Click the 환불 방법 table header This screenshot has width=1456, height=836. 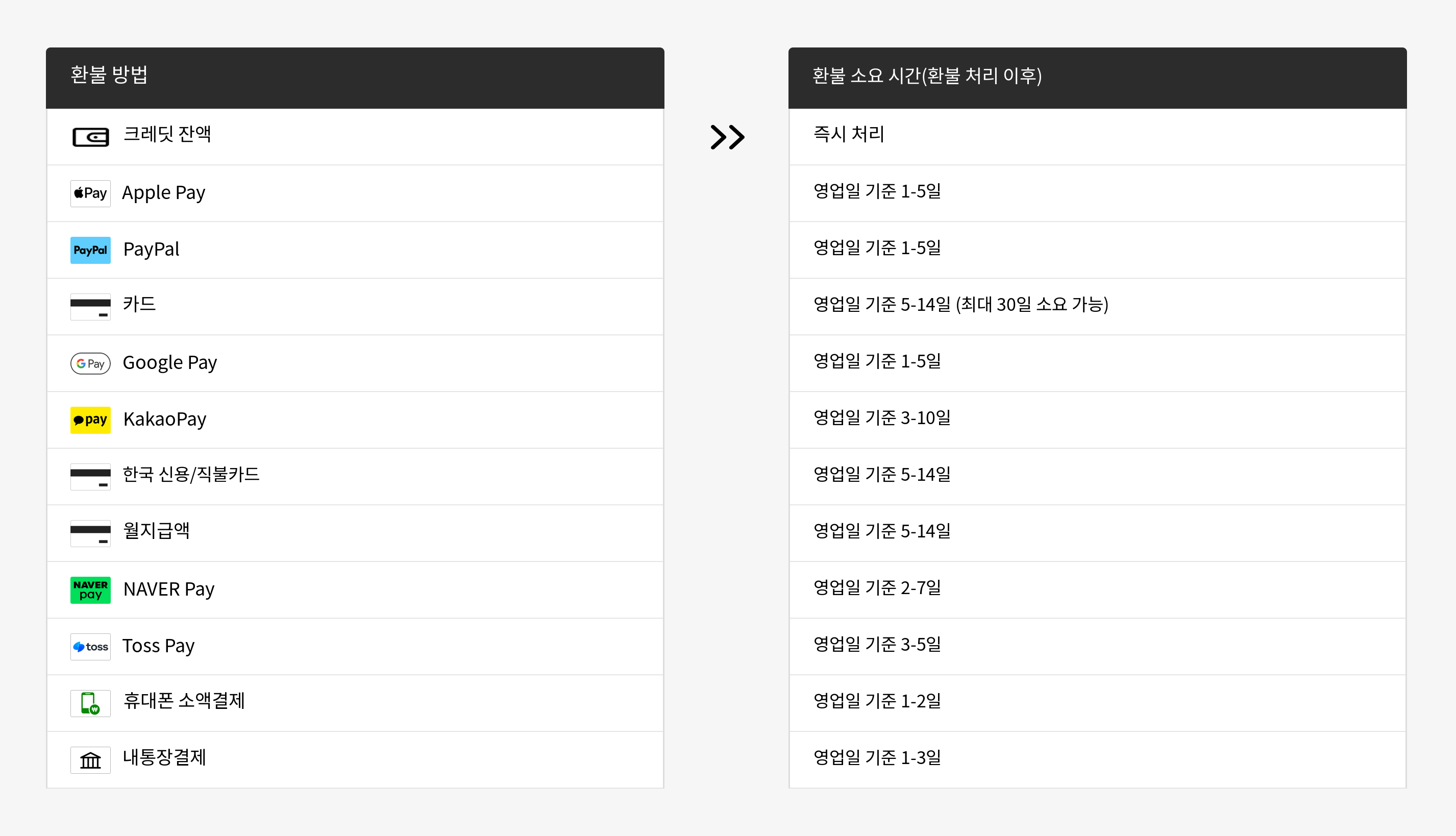point(109,75)
